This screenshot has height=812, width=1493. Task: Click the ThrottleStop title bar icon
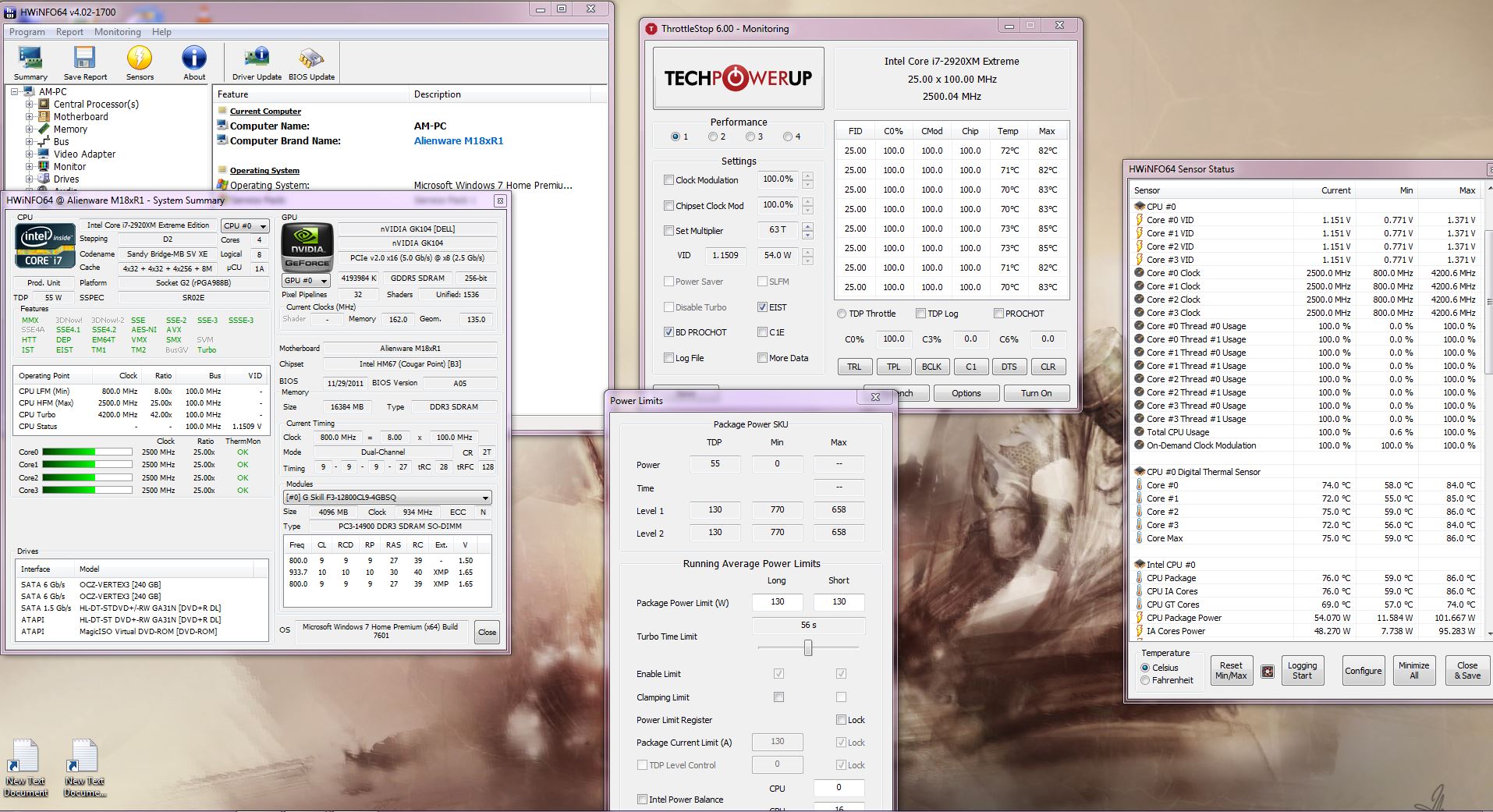[652, 28]
